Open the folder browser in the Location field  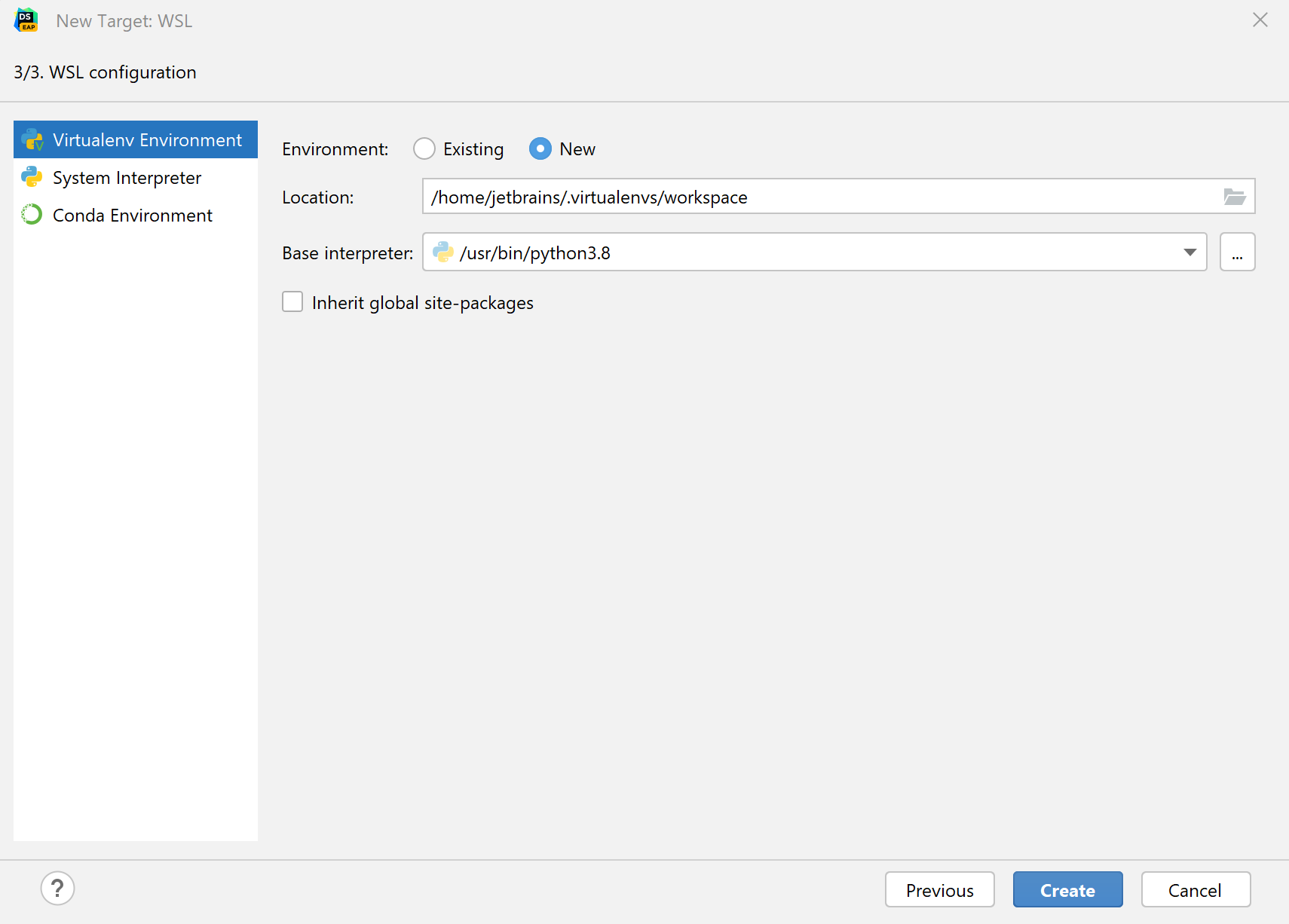(x=1234, y=197)
